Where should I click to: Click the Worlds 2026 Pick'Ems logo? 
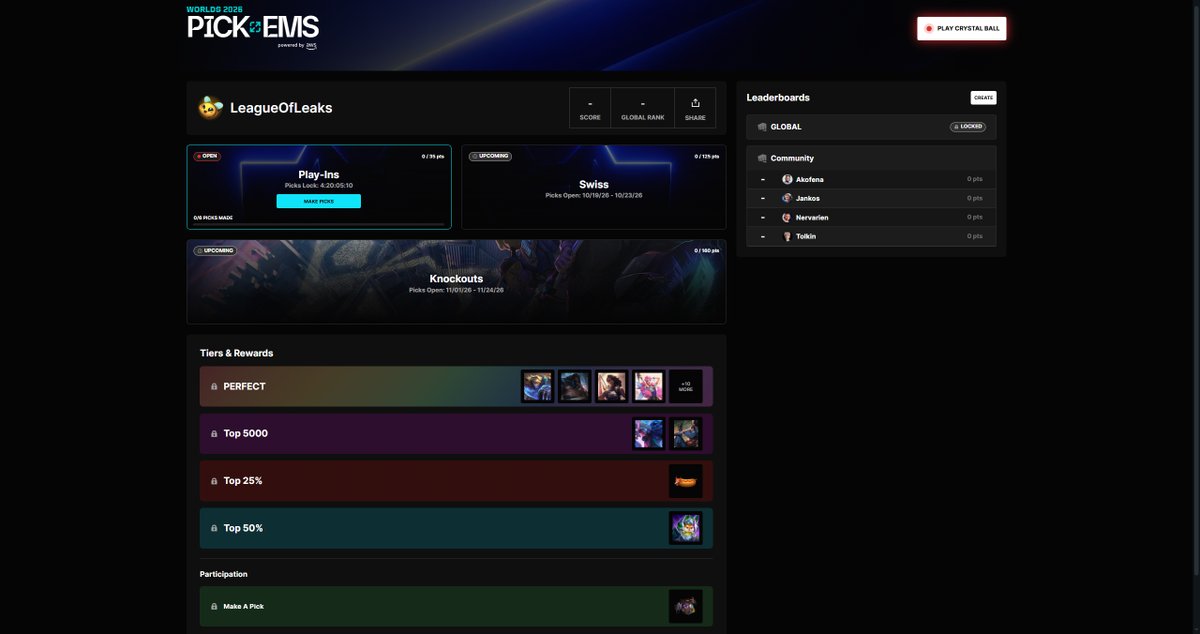pos(253,28)
